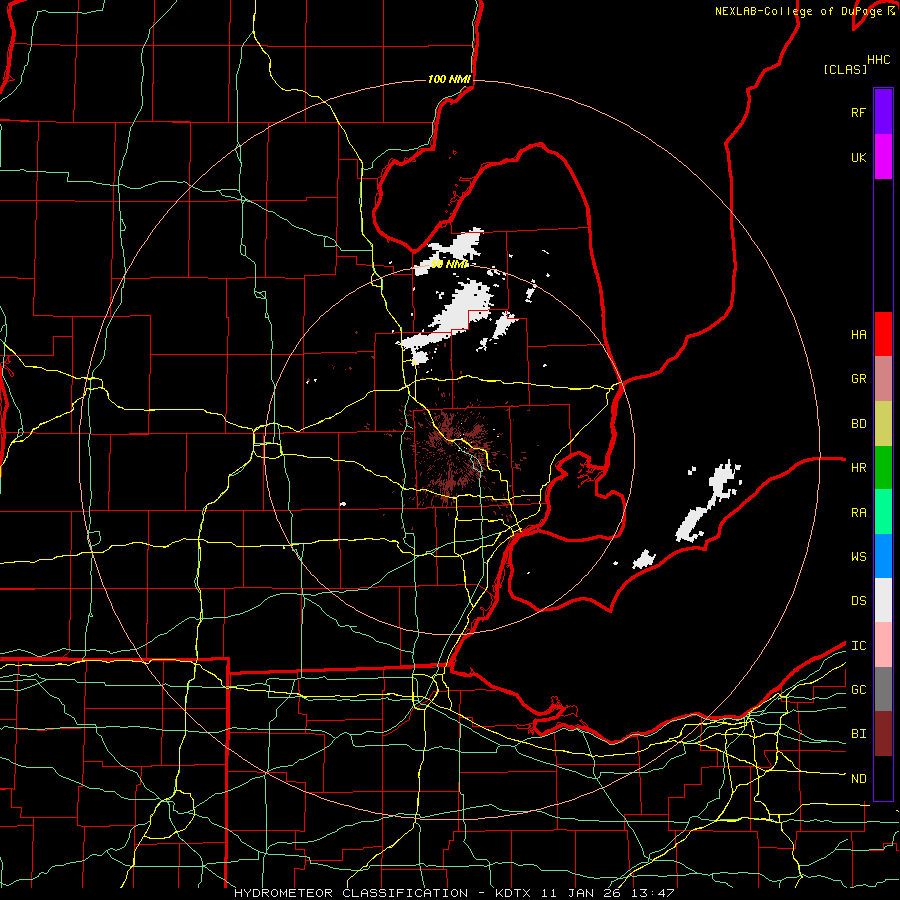The width and height of the screenshot is (900, 900).
Task: Click the Hydrometeor Classification KDTX title caption
Action: coord(454,893)
